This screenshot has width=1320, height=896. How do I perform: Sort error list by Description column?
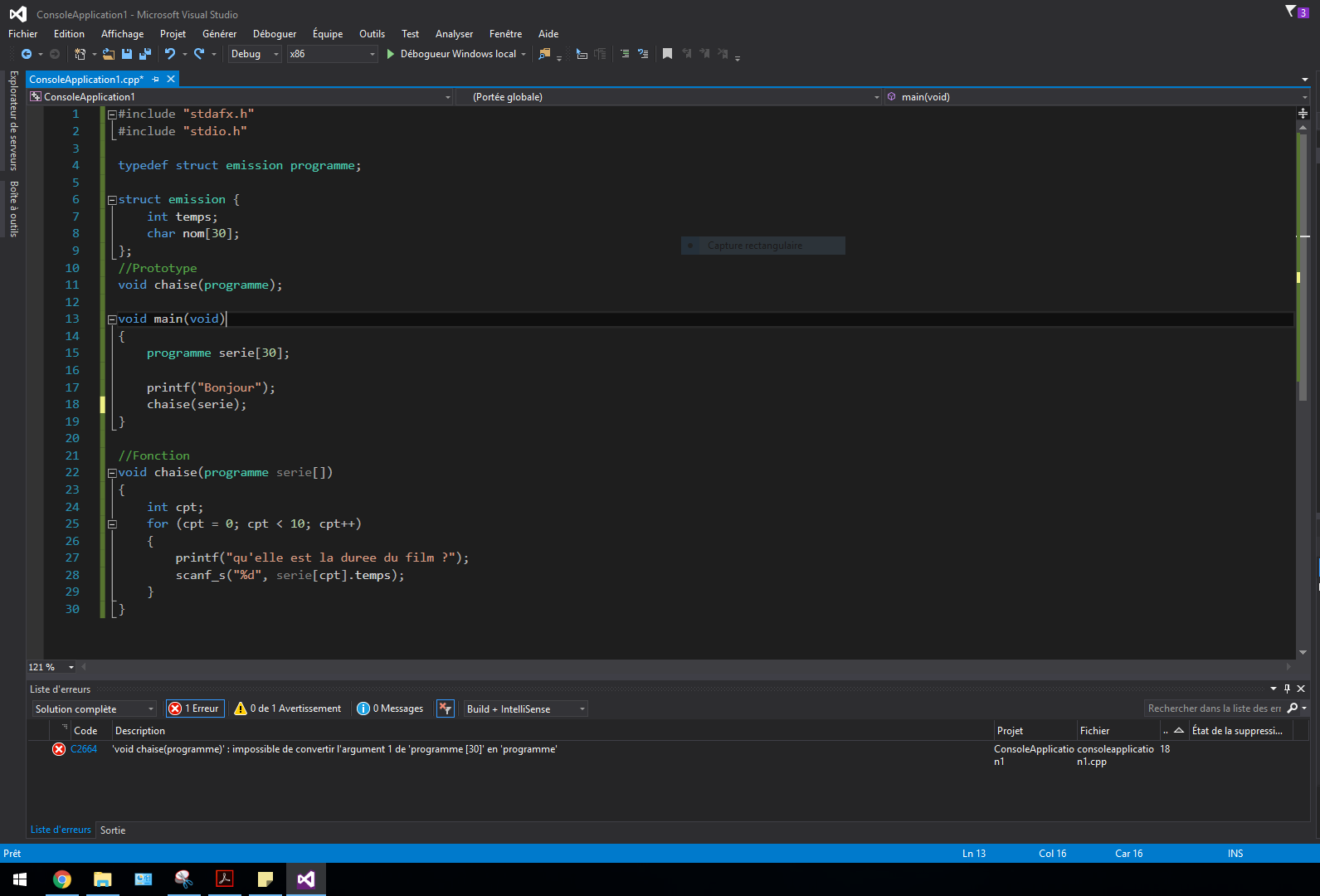click(553, 731)
